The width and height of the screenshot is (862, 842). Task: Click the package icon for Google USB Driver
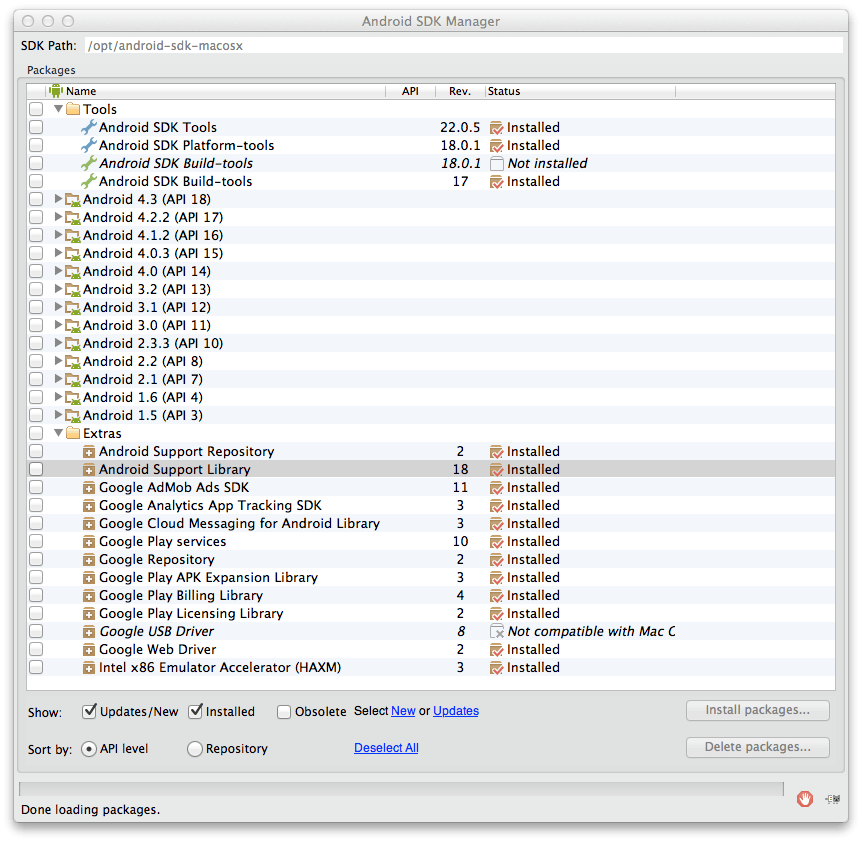[x=89, y=632]
